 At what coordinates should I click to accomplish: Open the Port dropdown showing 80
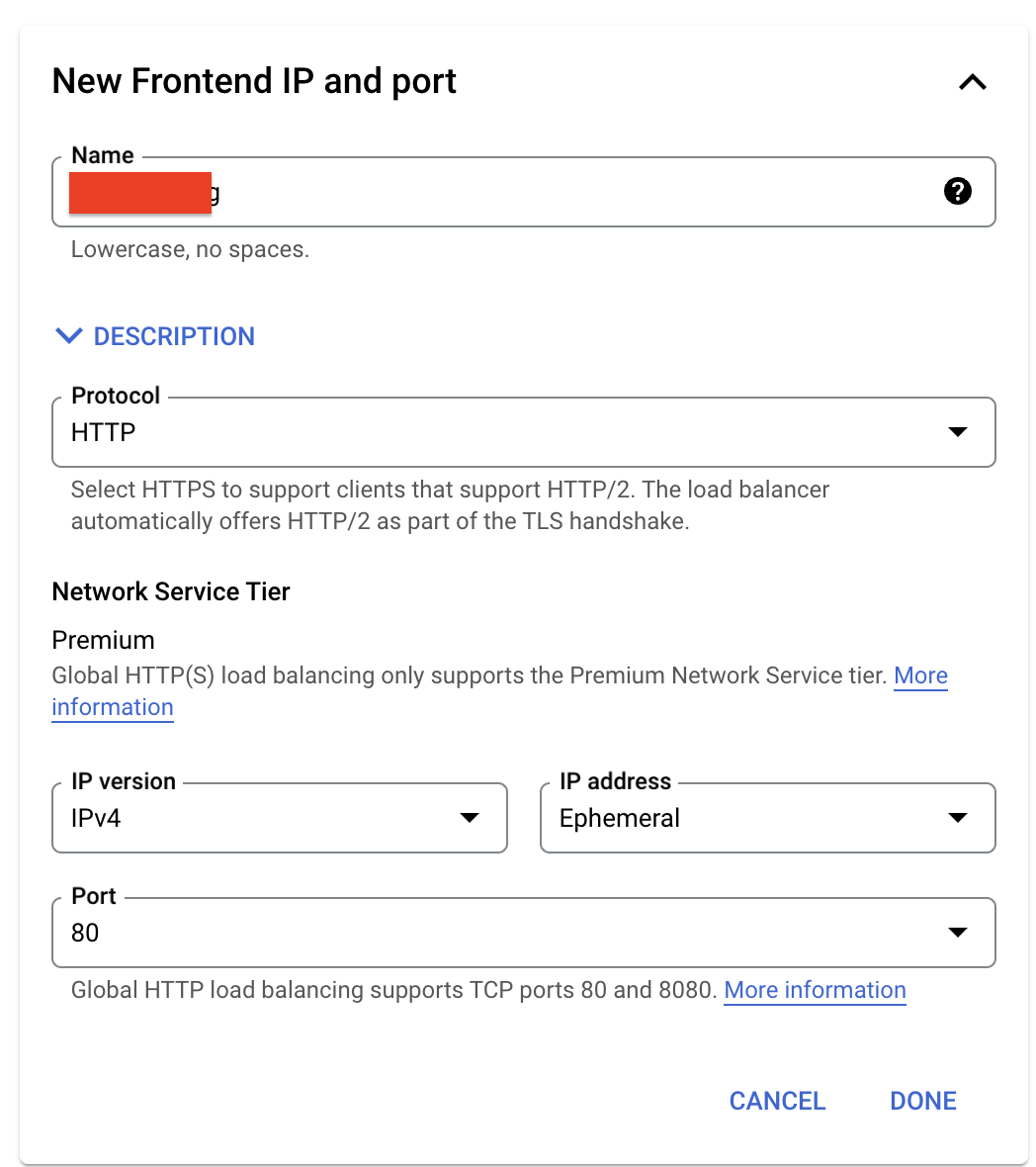(494, 933)
